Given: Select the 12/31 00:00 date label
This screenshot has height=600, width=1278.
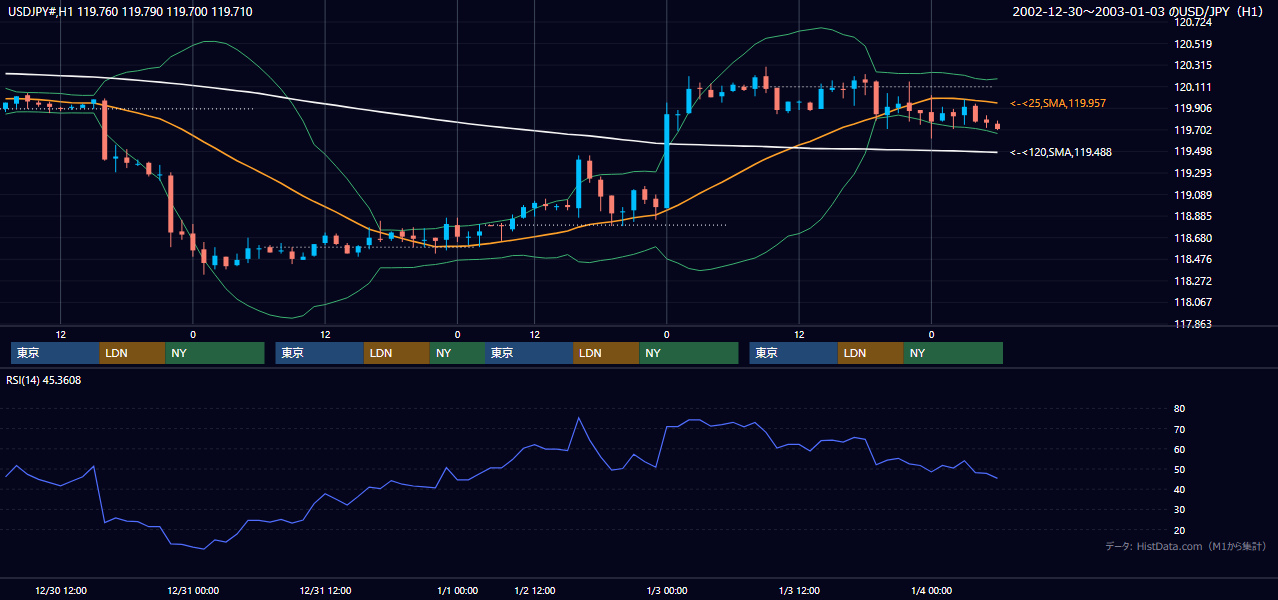Looking at the screenshot, I should tap(193, 591).
